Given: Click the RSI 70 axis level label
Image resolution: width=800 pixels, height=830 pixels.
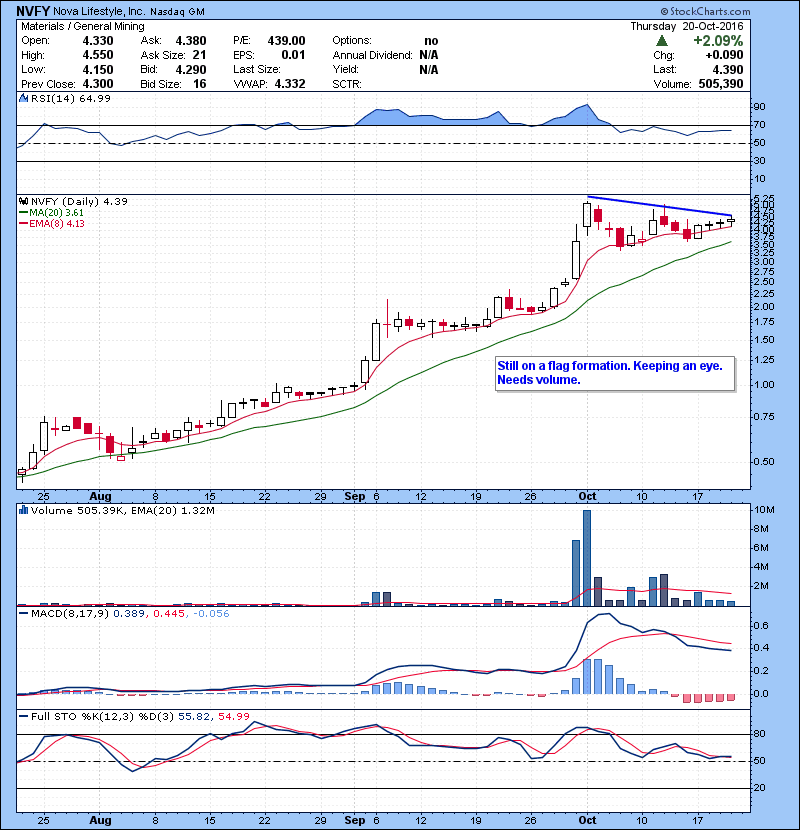Looking at the screenshot, I should coord(759,125).
